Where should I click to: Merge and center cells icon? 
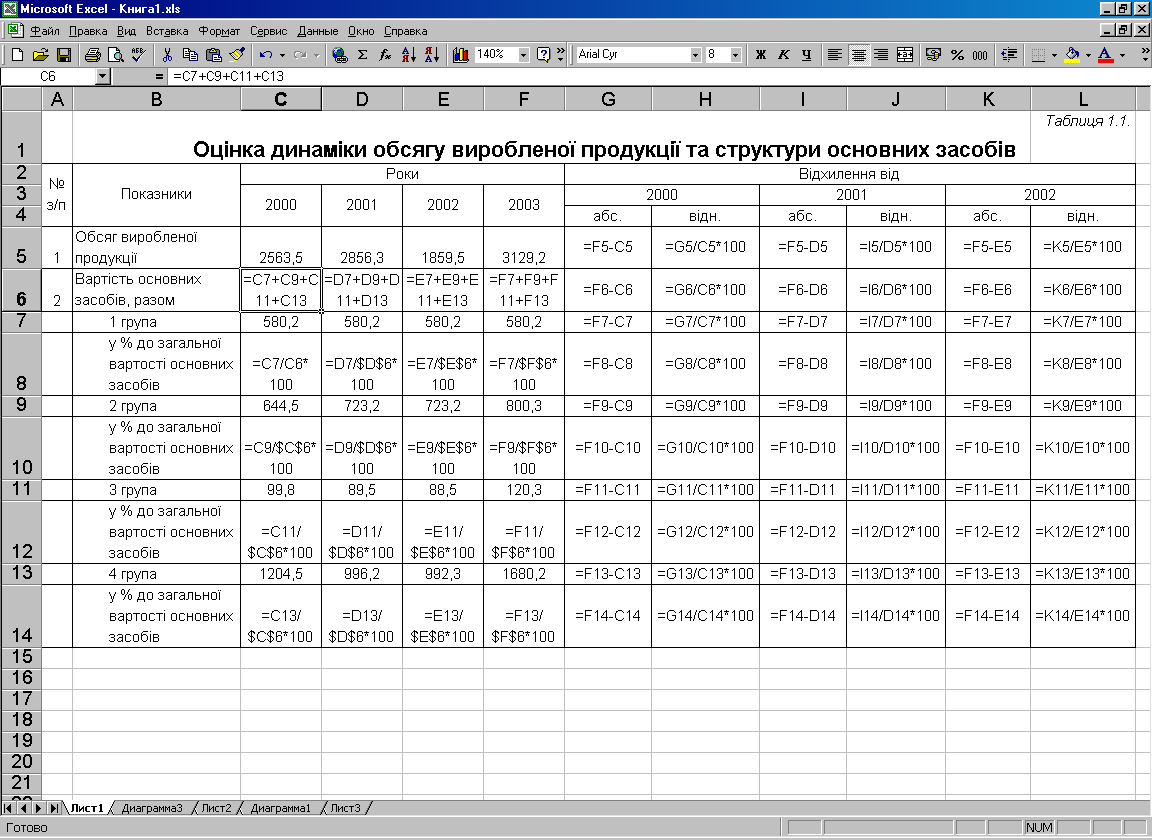tap(905, 54)
